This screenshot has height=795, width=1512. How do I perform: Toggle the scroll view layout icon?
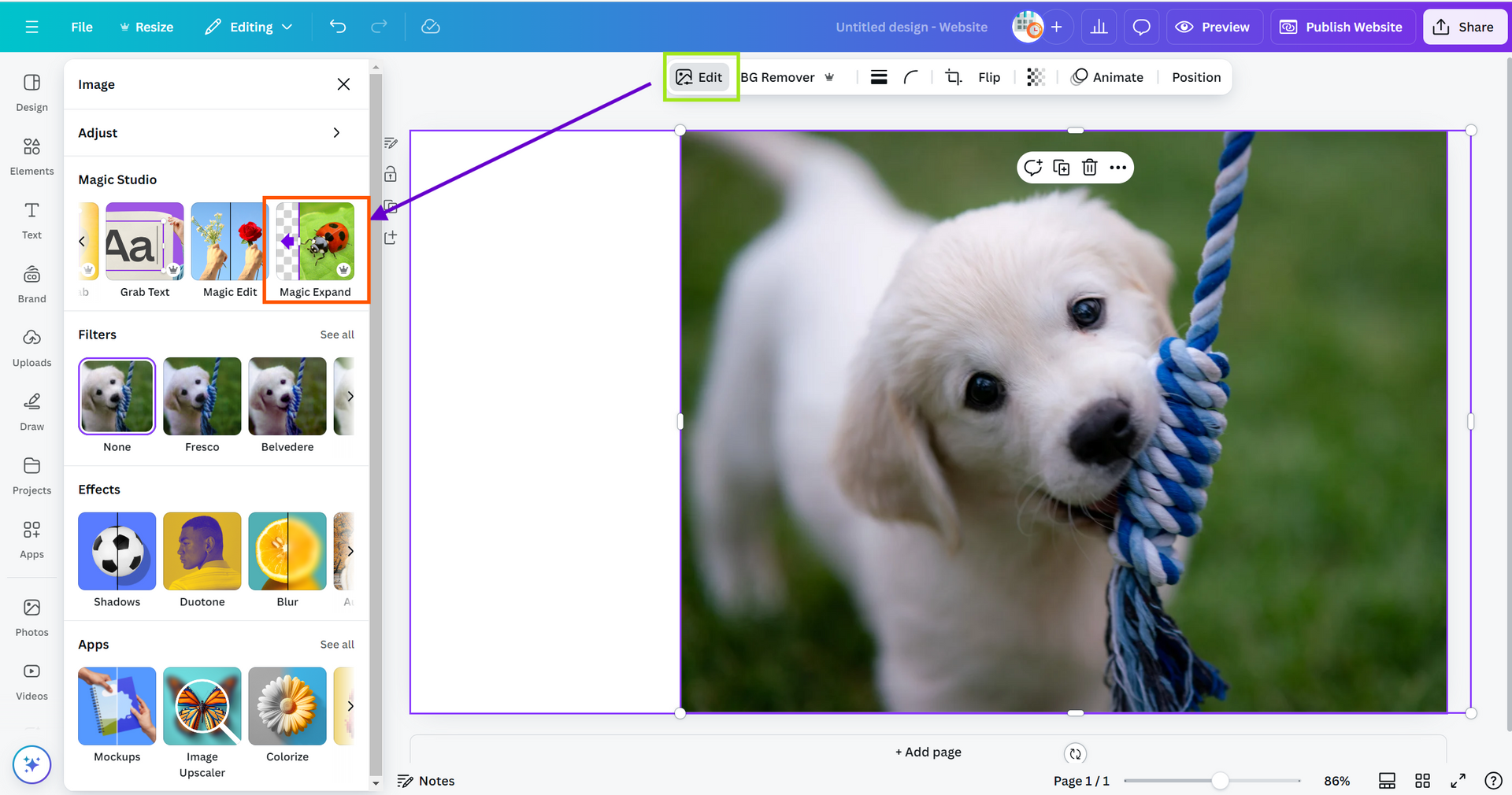[x=1387, y=781]
